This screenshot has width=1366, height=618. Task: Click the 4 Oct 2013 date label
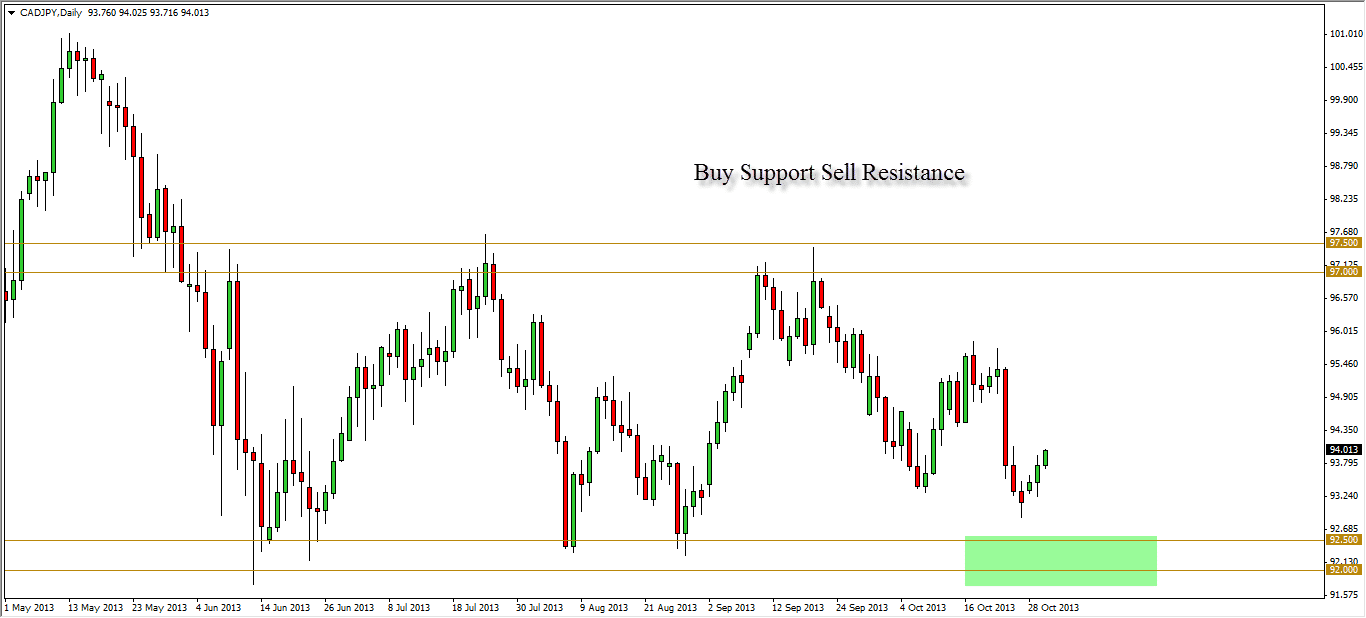tap(923, 608)
